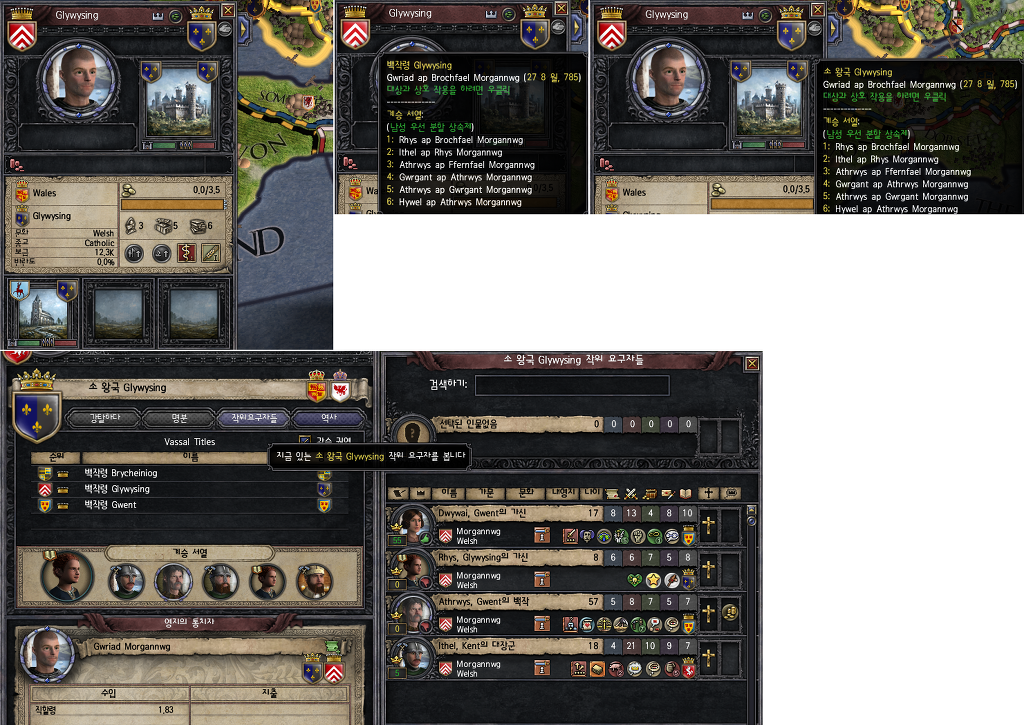Click the 강탈하다 button
1024x725 pixels.
click(x=104, y=418)
